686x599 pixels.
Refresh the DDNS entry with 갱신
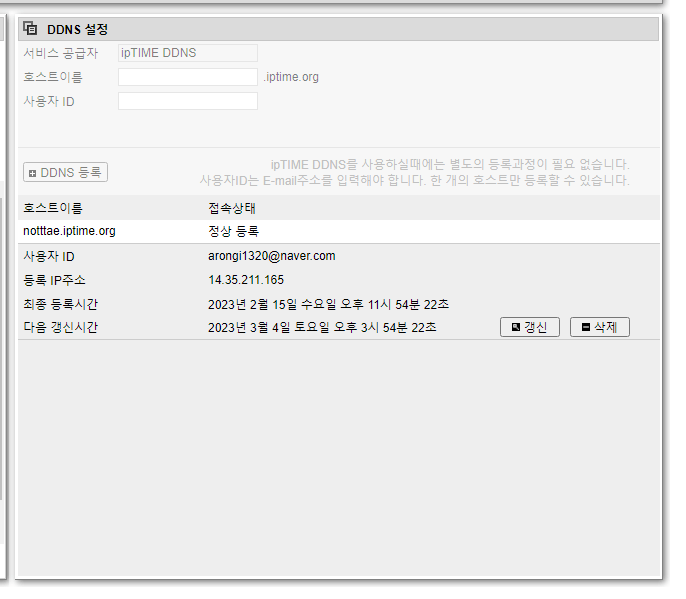pos(530,327)
